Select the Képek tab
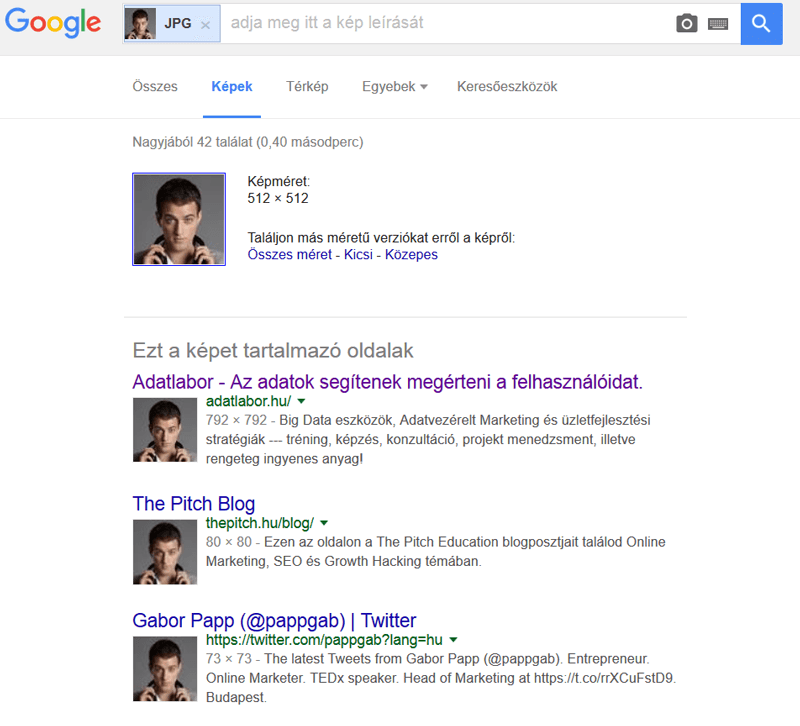Image resolution: width=800 pixels, height=726 pixels. pos(232,86)
